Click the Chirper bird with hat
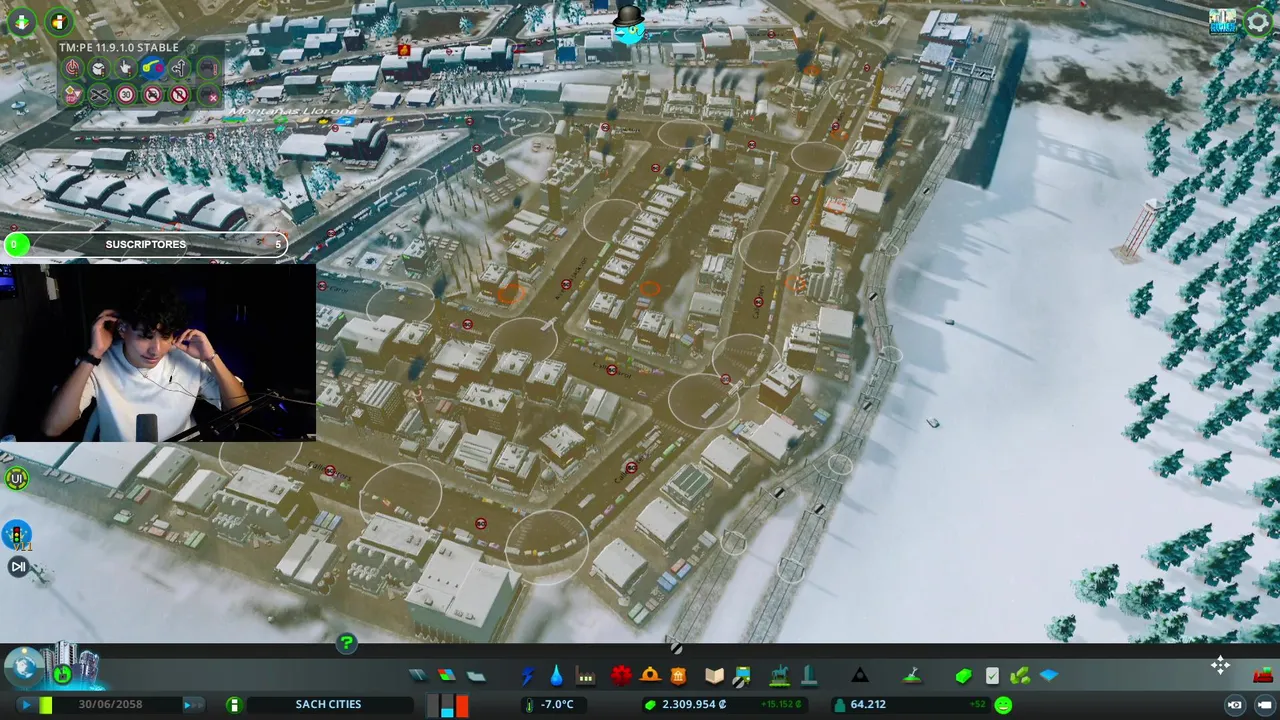The height and width of the screenshot is (720, 1280). [x=628, y=25]
